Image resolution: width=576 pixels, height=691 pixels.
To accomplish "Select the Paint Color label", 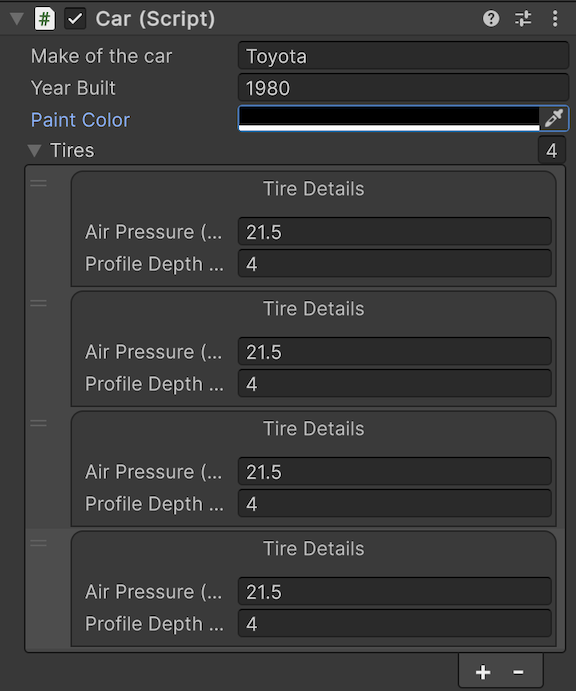I will pos(80,120).
